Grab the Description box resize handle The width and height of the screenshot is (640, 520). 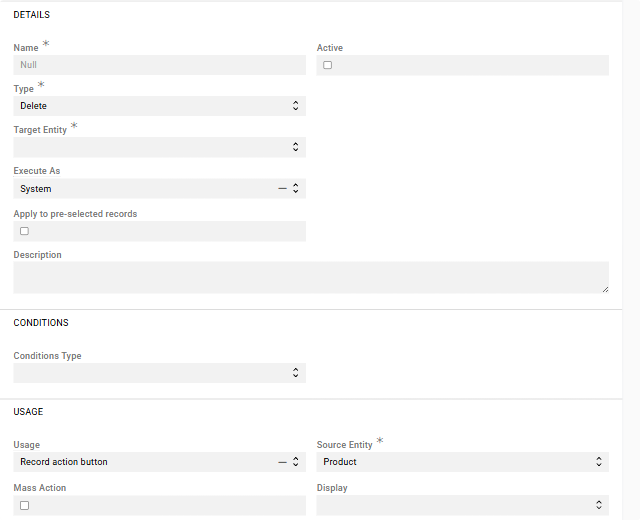tap(604, 289)
